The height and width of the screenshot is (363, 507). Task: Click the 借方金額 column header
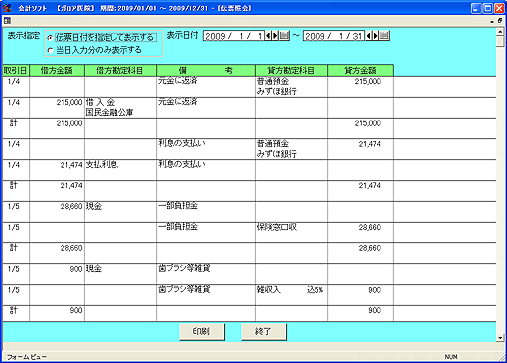[x=57, y=70]
